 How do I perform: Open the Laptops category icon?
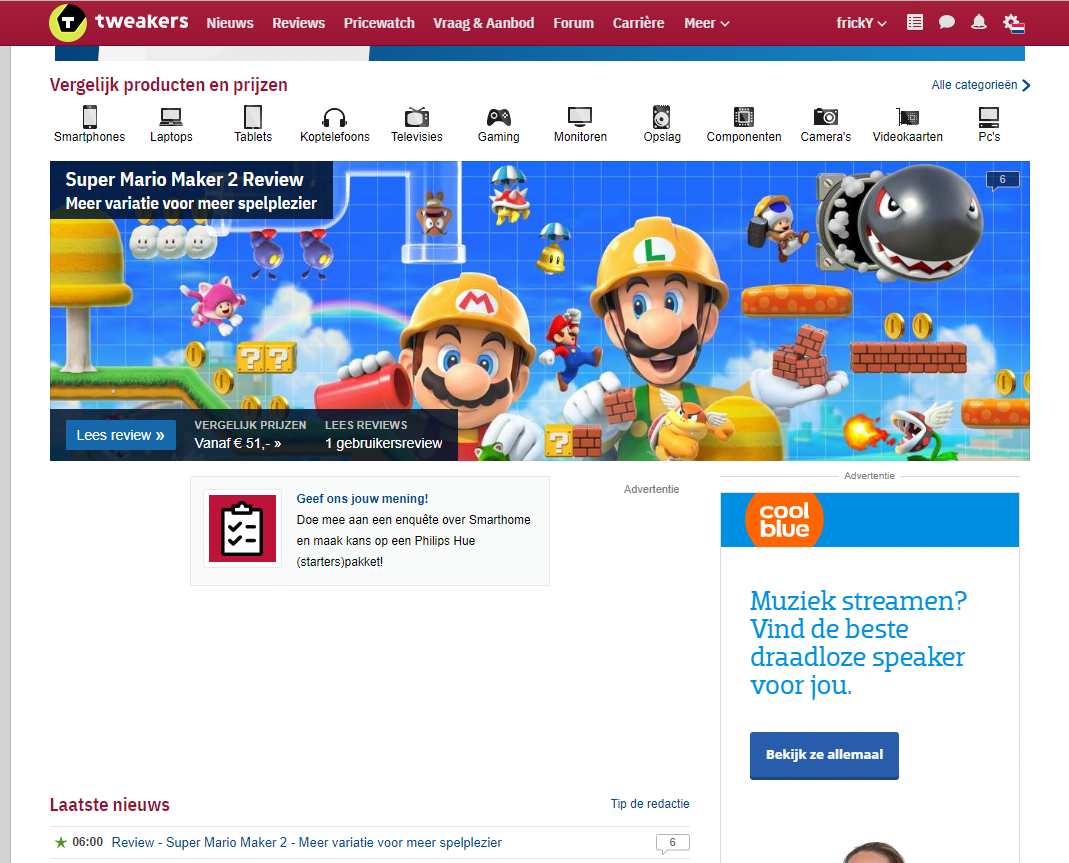pyautogui.click(x=171, y=117)
